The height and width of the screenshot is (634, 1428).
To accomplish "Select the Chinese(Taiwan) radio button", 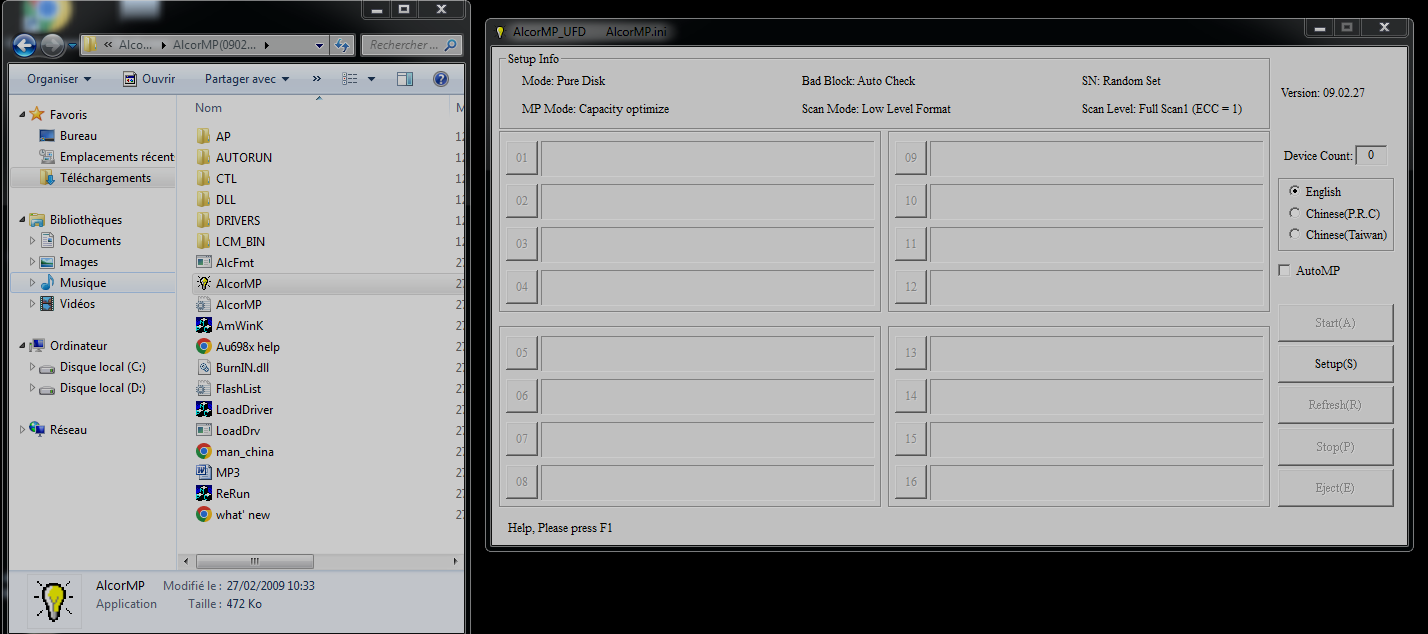I will [x=1295, y=234].
